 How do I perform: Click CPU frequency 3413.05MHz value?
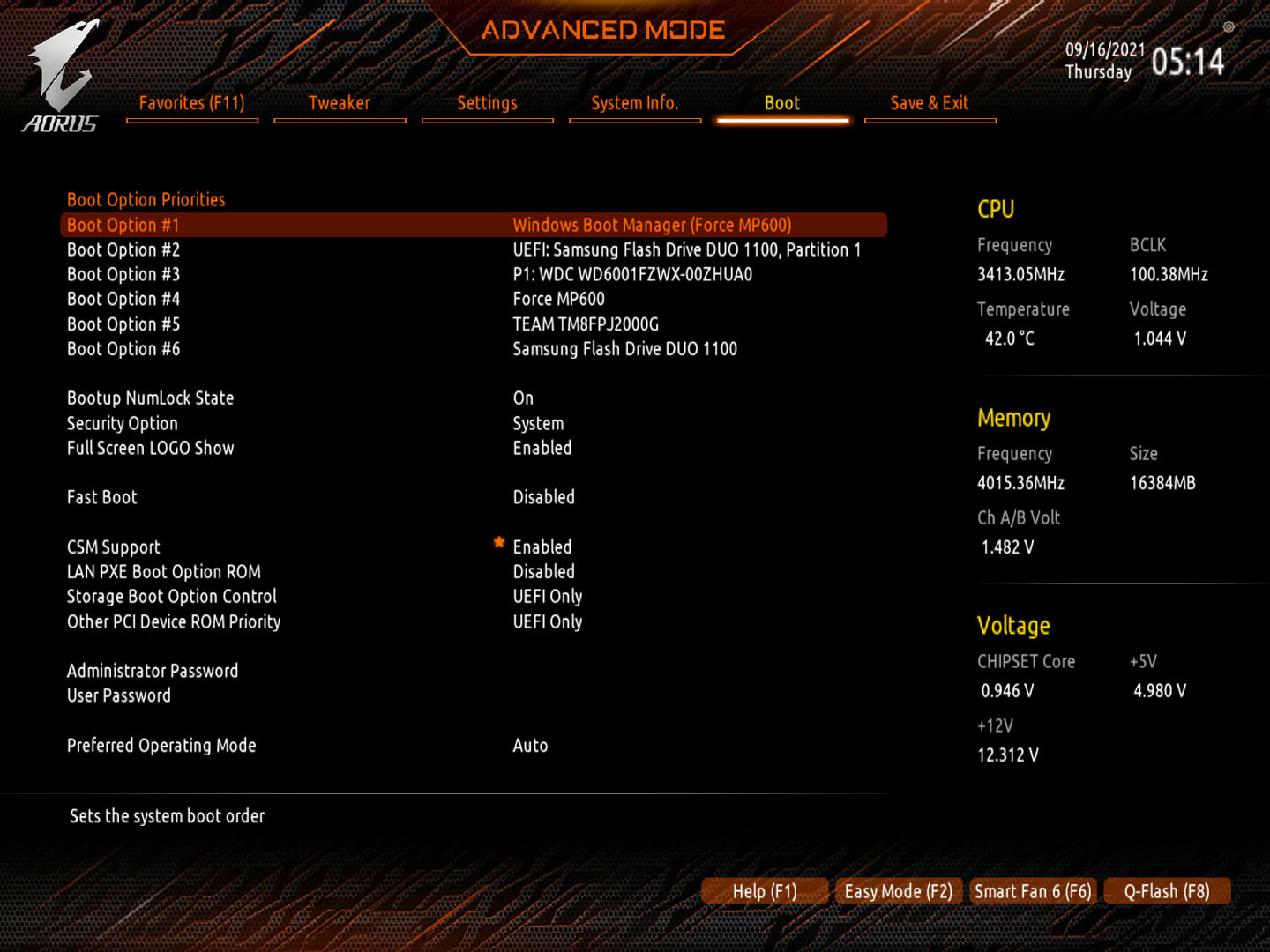(1020, 274)
